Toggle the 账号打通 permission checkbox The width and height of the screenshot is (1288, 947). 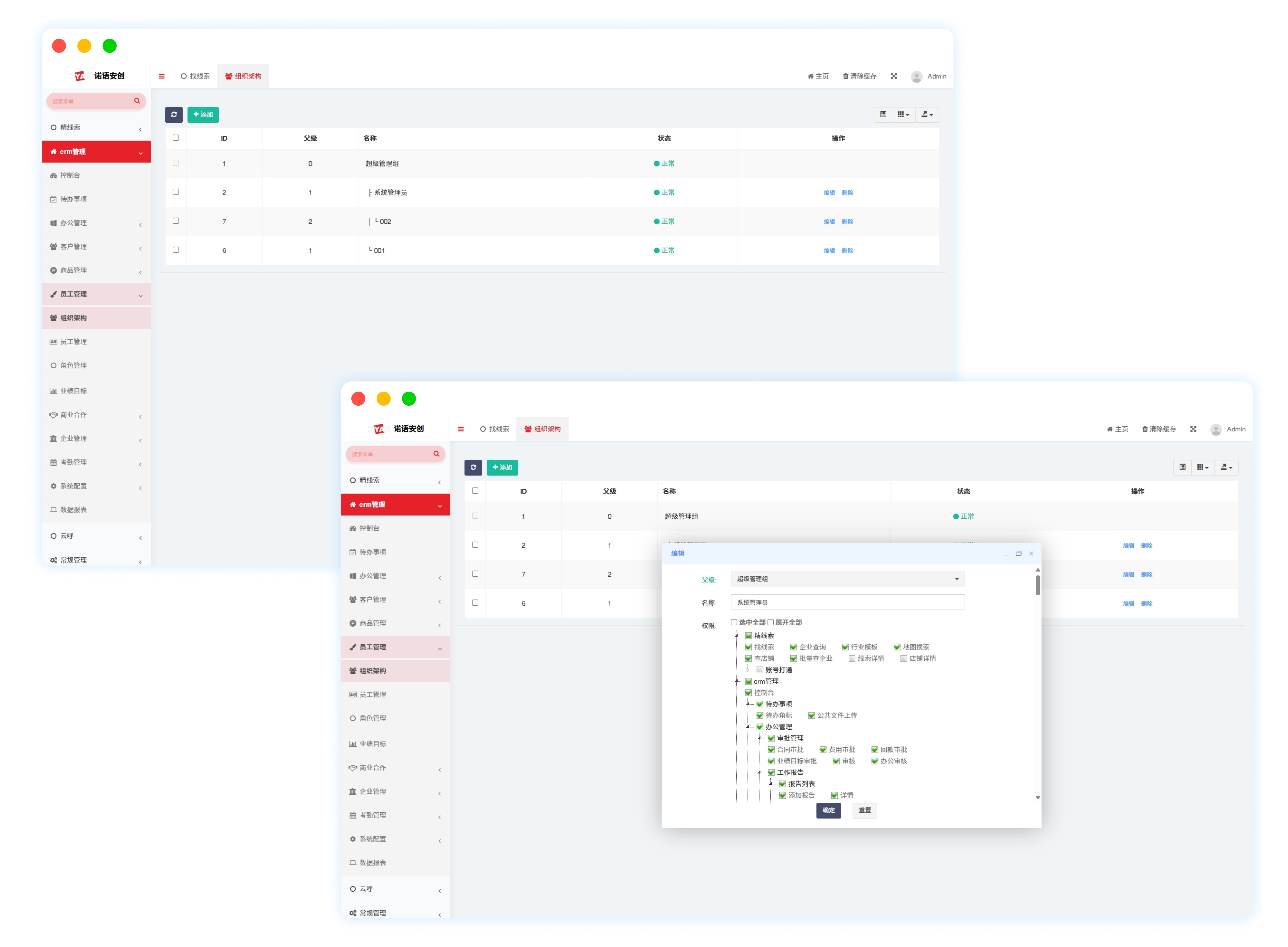(759, 670)
